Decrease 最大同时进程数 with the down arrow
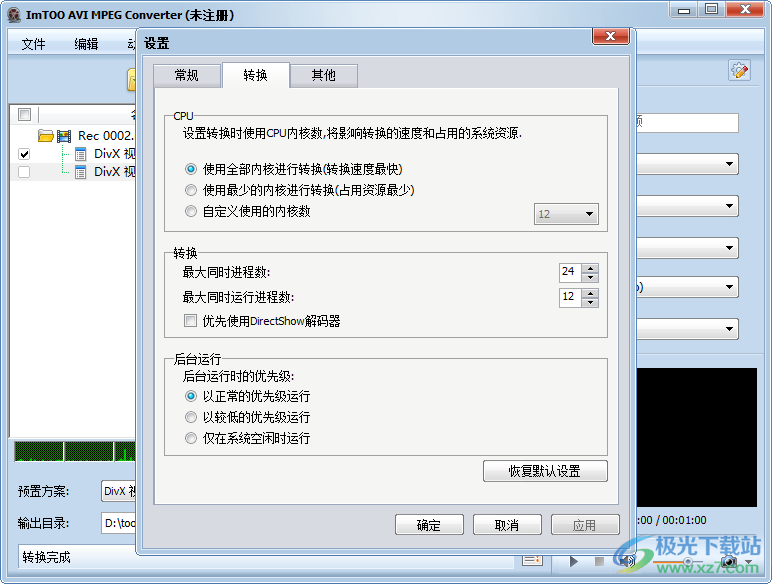Image resolution: width=772 pixels, height=584 pixels. (590, 277)
